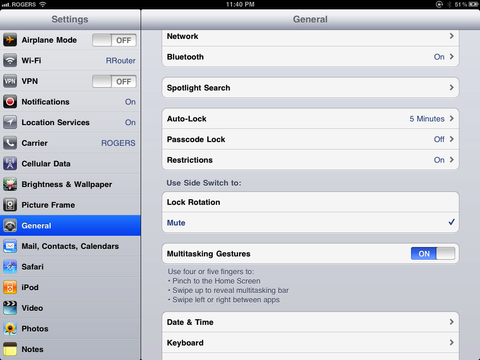Open Keyboard settings chevron
The image size is (480, 360).
point(452,342)
